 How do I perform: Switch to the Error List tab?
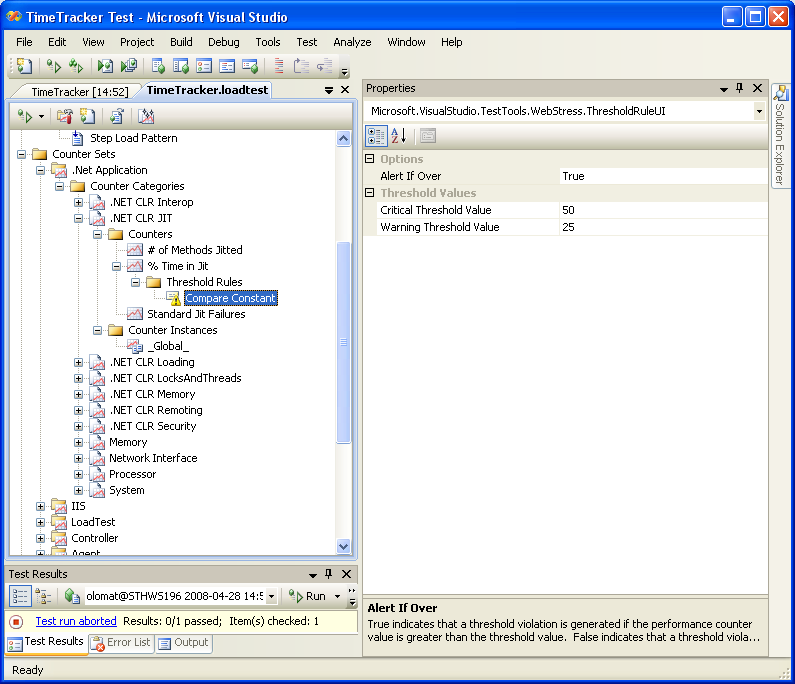tap(122, 642)
